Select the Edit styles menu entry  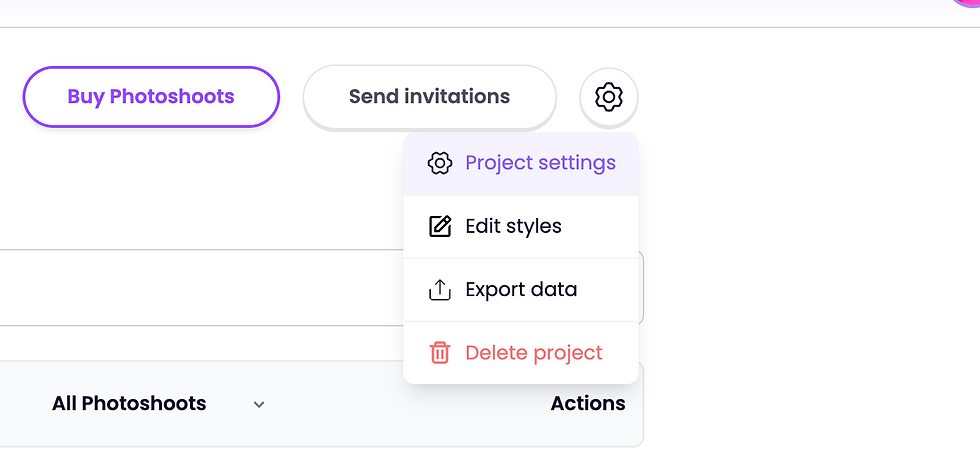[520, 227]
